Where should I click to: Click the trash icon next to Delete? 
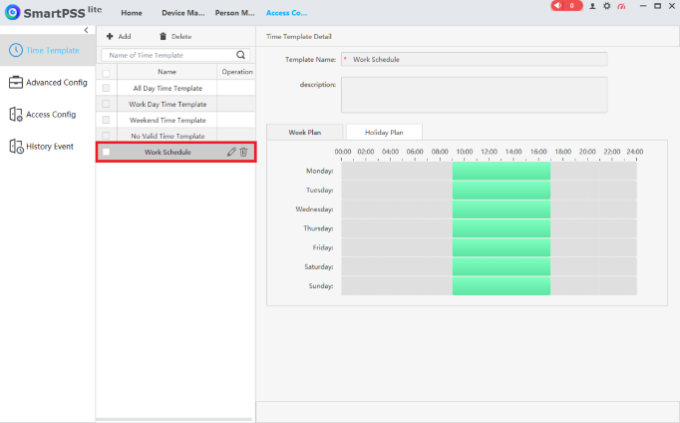click(163, 36)
